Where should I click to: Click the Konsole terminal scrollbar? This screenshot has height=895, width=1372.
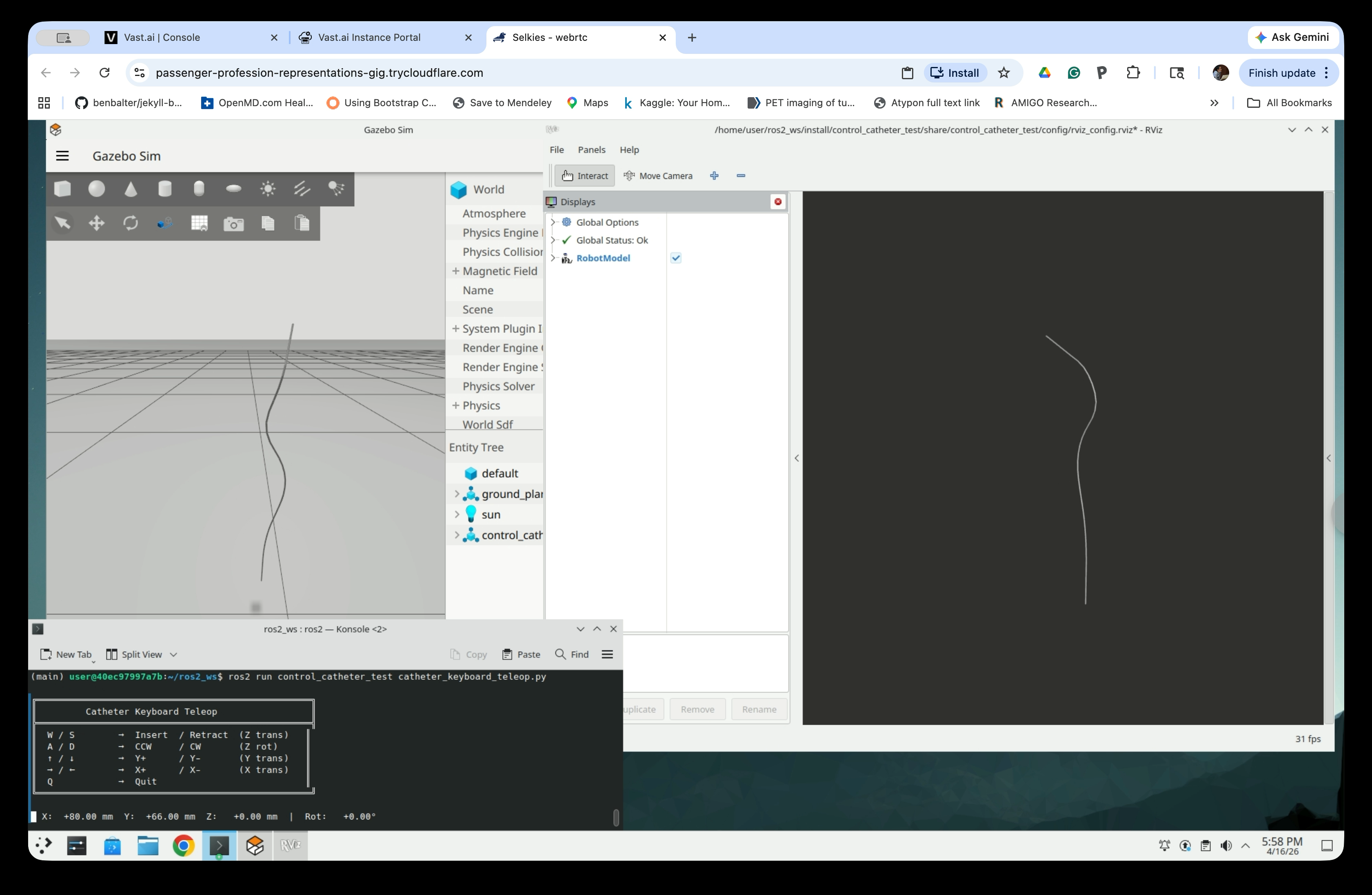click(x=616, y=817)
